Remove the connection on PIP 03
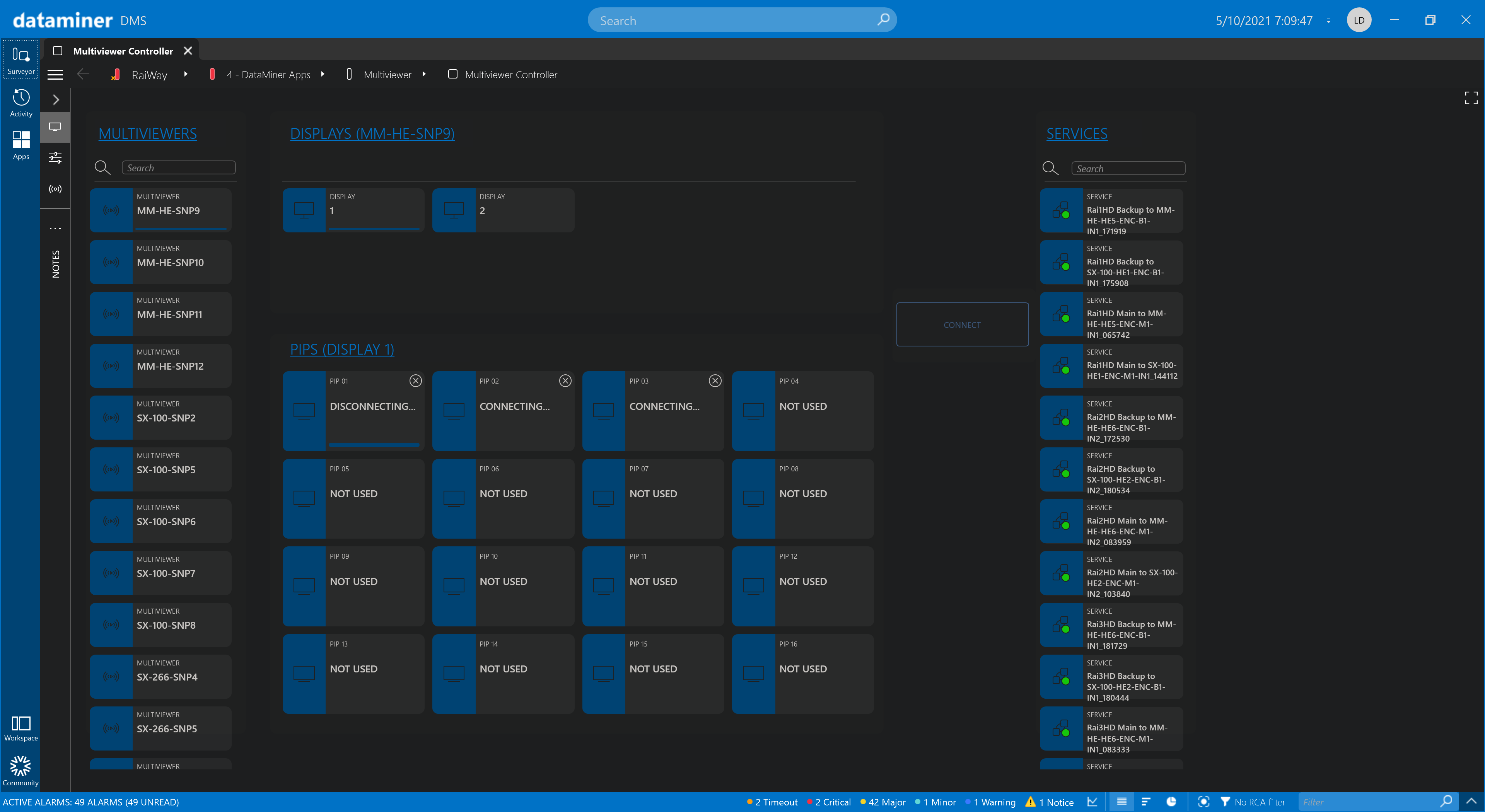The image size is (1485, 812). [x=715, y=380]
